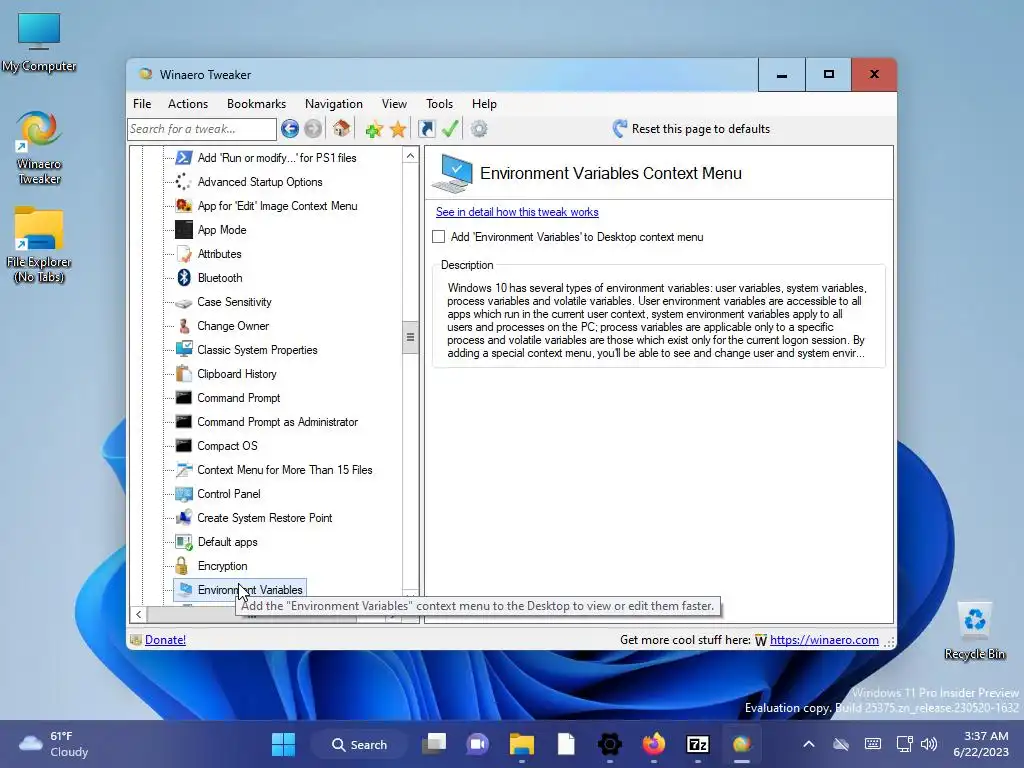The width and height of the screenshot is (1024, 768).
Task: Click the icon next to Change Owner
Action: point(184,326)
